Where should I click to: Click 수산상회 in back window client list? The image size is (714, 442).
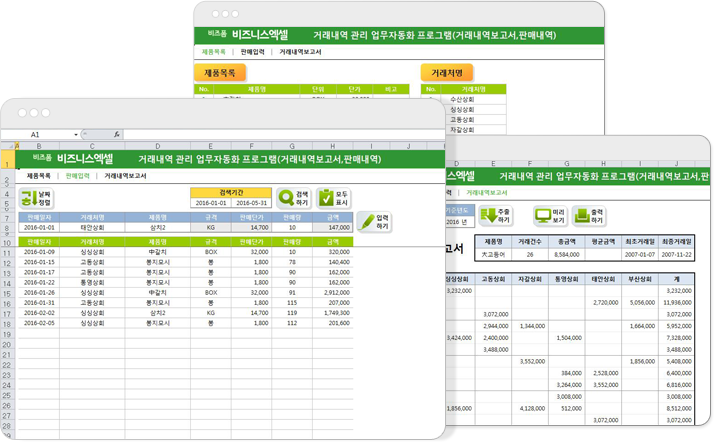(x=462, y=100)
